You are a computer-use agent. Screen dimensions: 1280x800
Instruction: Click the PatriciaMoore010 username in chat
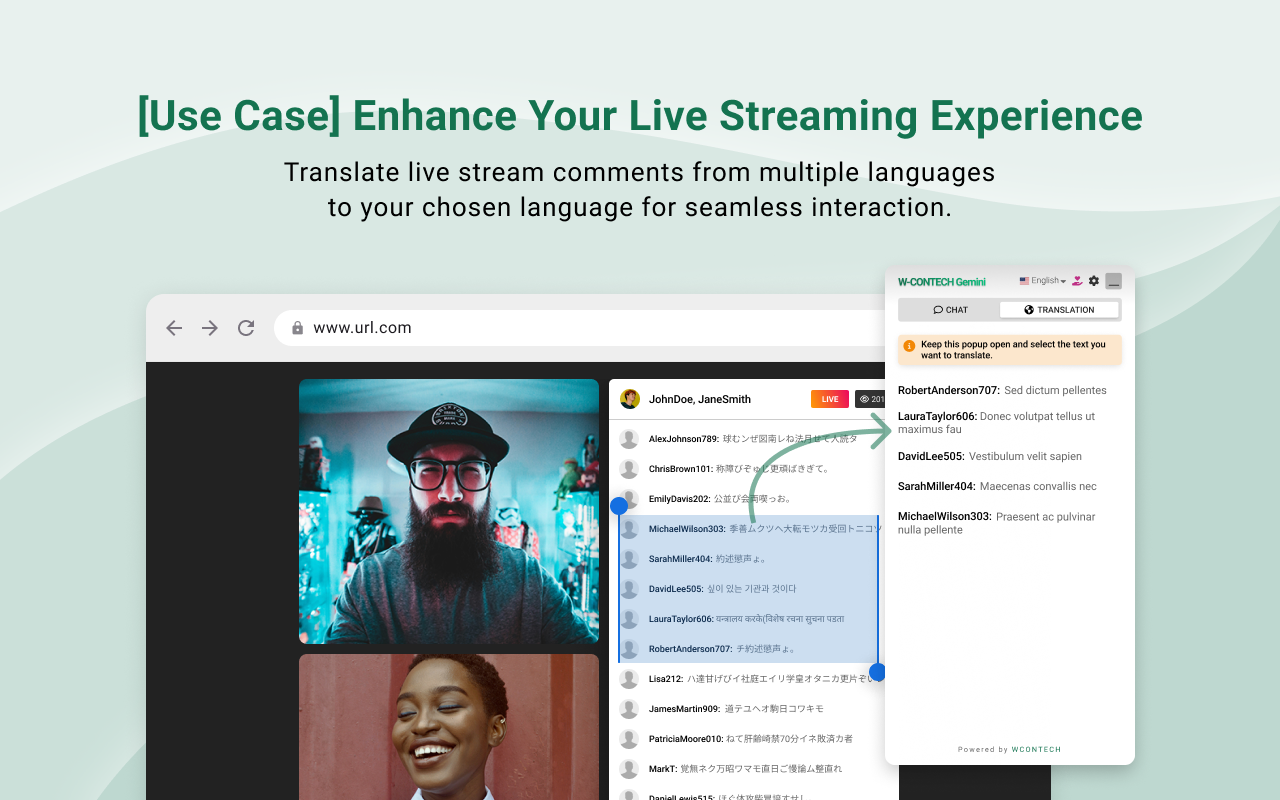[x=686, y=739]
